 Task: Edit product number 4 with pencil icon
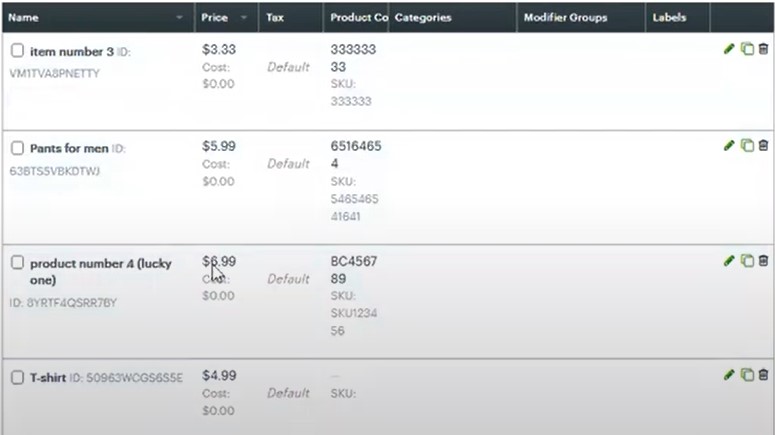coord(729,261)
